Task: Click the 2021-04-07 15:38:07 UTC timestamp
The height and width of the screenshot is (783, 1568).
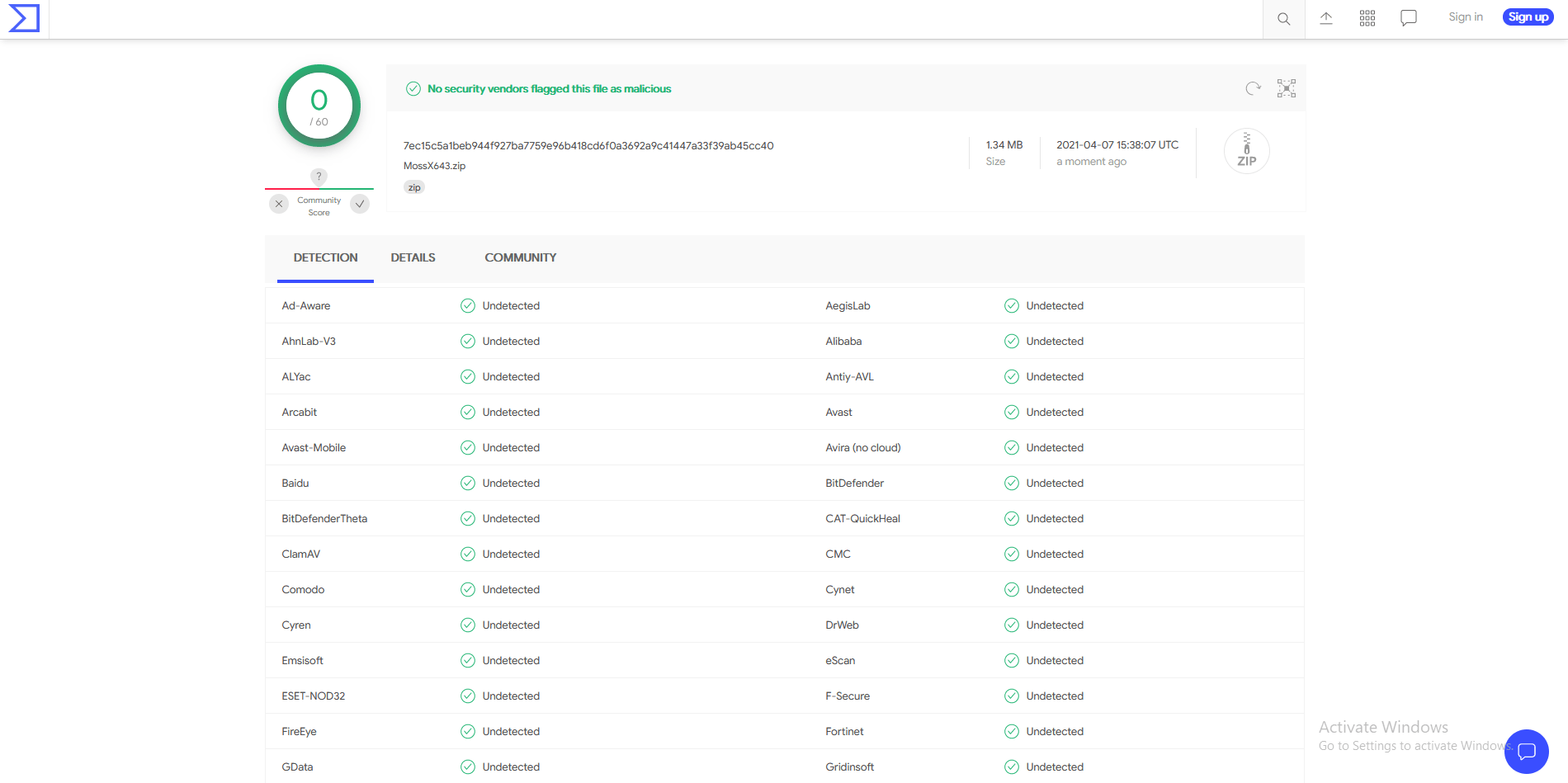Action: pos(1117,145)
